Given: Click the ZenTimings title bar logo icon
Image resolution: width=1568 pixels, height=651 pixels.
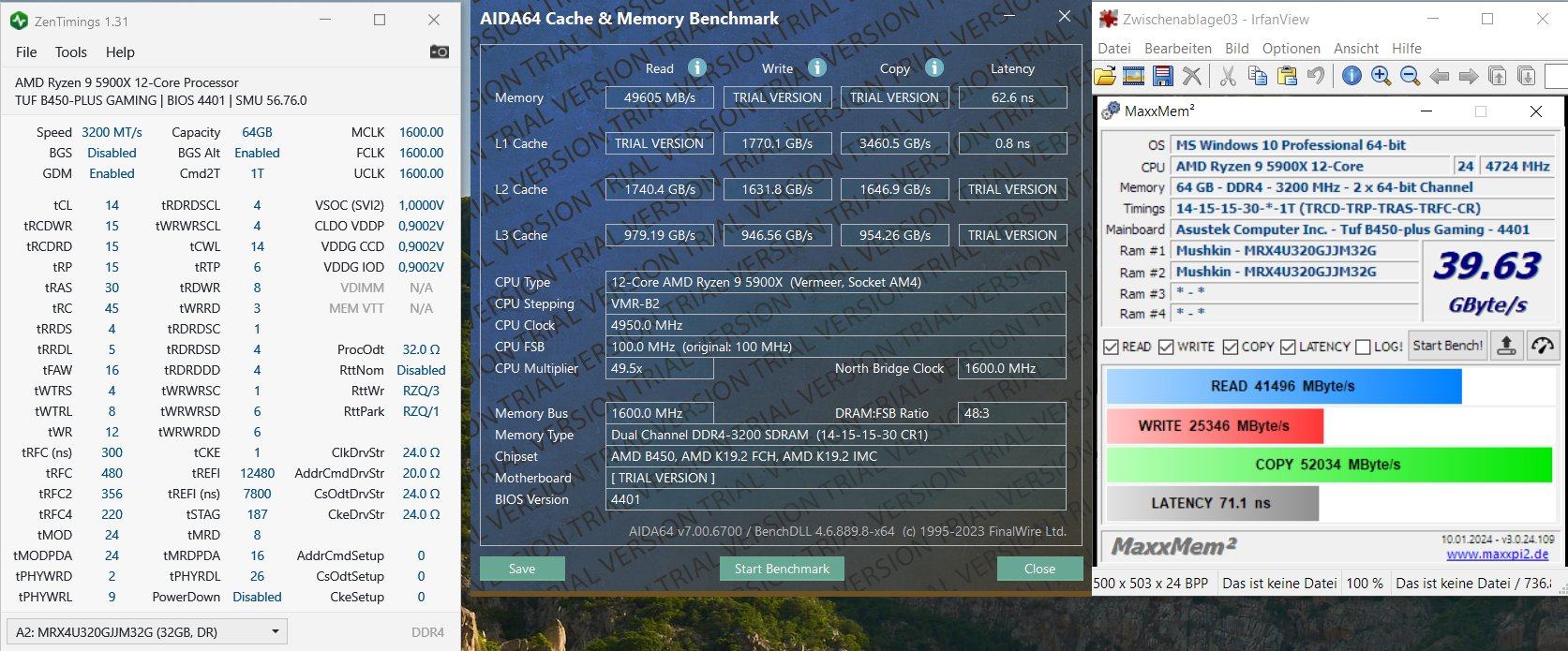Looking at the screenshot, I should click(x=18, y=21).
